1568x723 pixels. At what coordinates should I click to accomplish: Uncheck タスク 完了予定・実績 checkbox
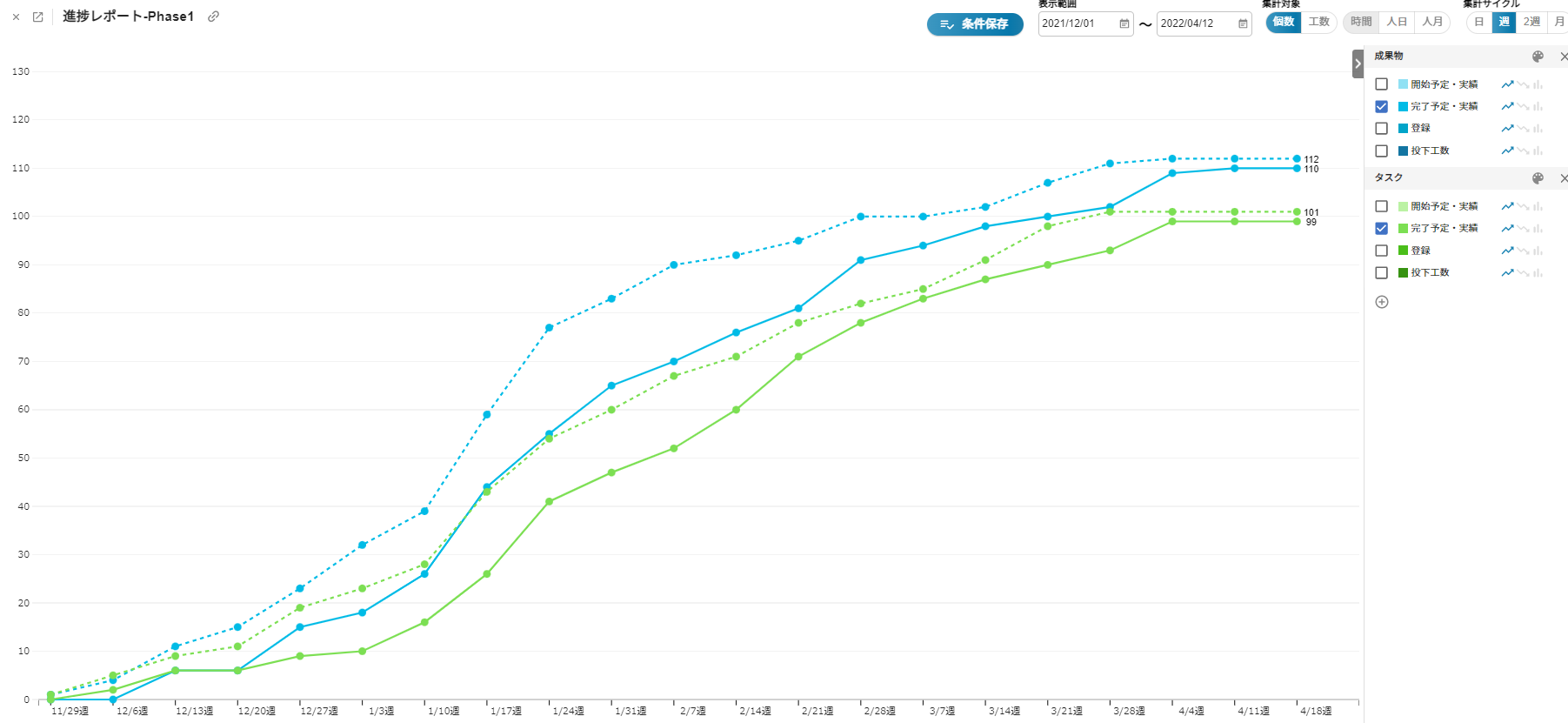pos(1381,228)
